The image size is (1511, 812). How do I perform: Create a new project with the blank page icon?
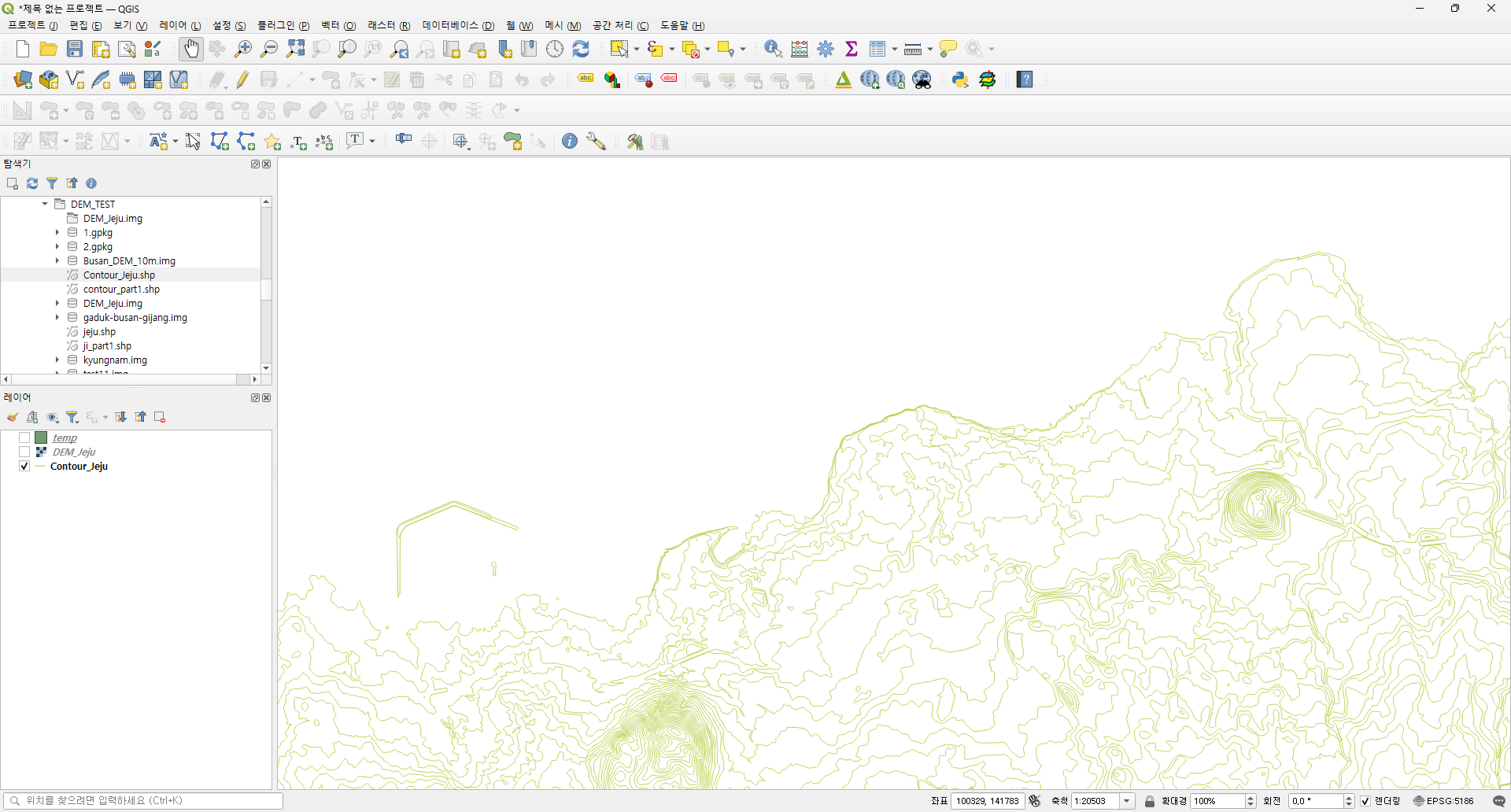pos(22,49)
